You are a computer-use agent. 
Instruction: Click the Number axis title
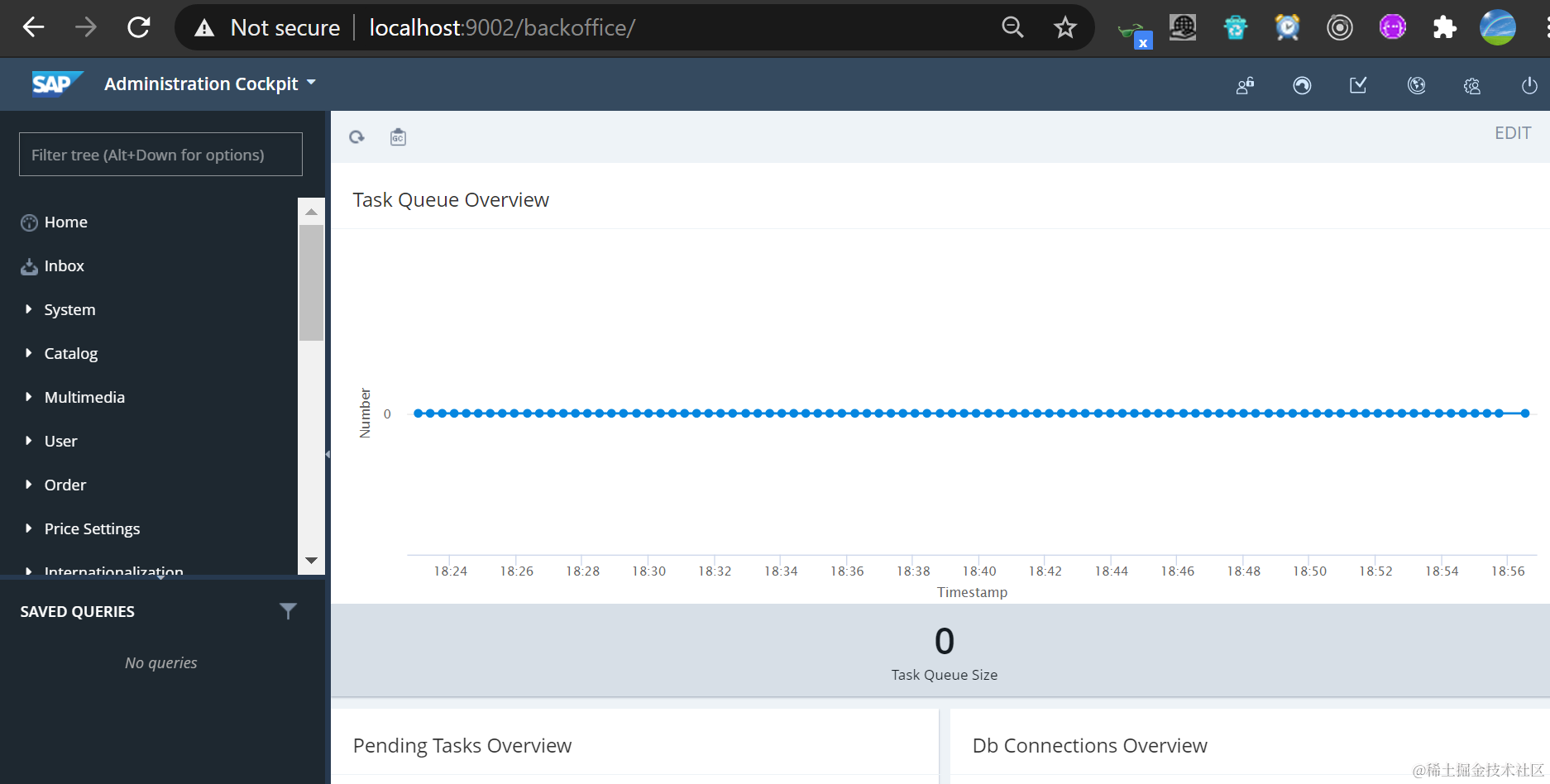coord(365,413)
